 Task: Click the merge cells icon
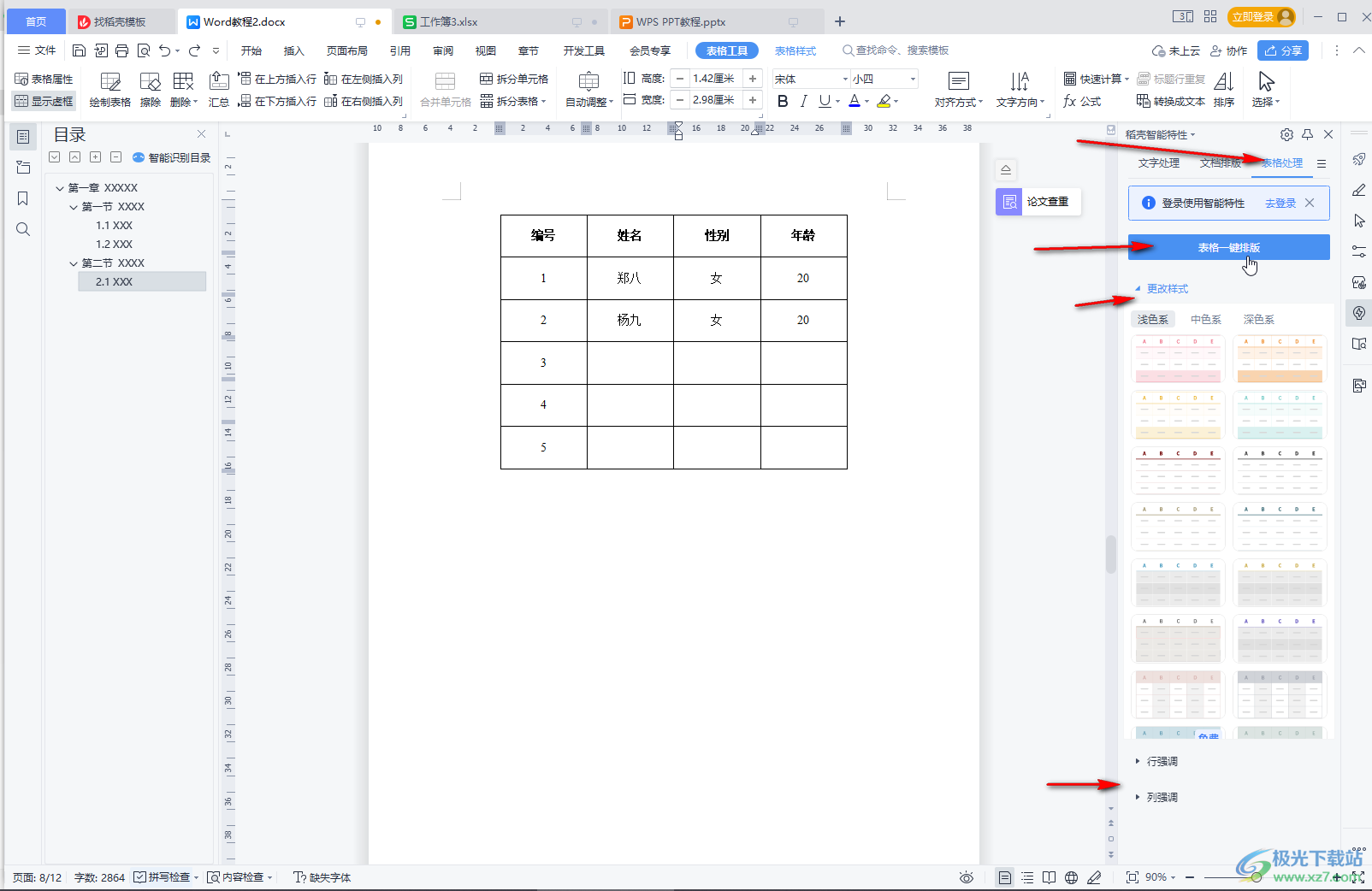pos(445,90)
